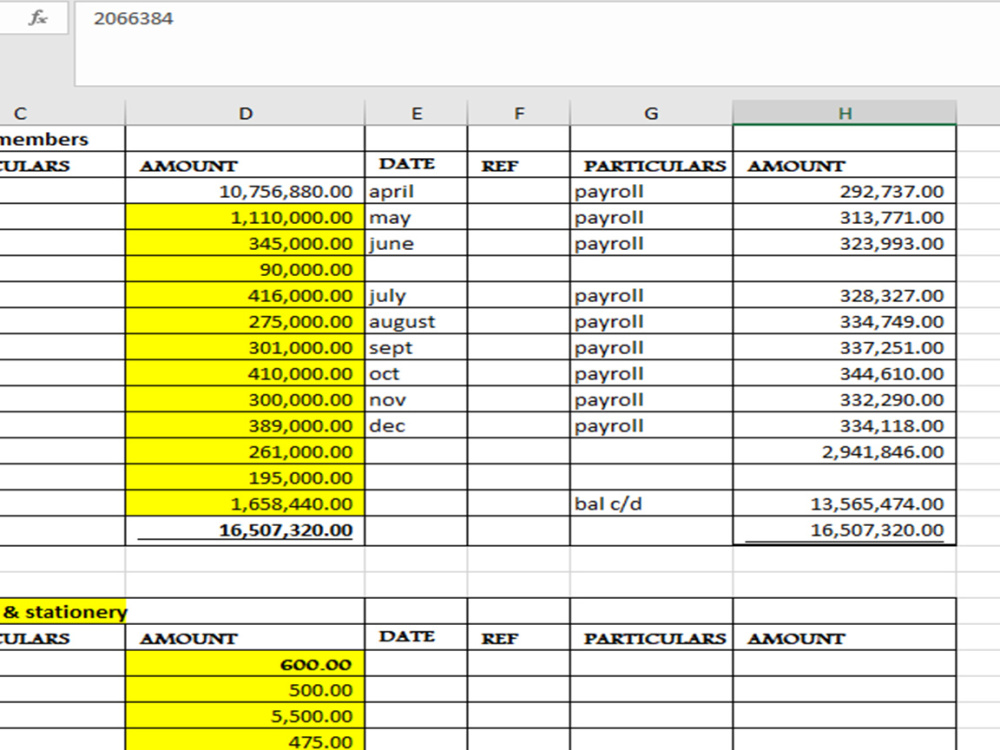Screen dimensions: 1000x750
Task: Select the bold total 16,507,320.00 in column D
Action: 246,531
